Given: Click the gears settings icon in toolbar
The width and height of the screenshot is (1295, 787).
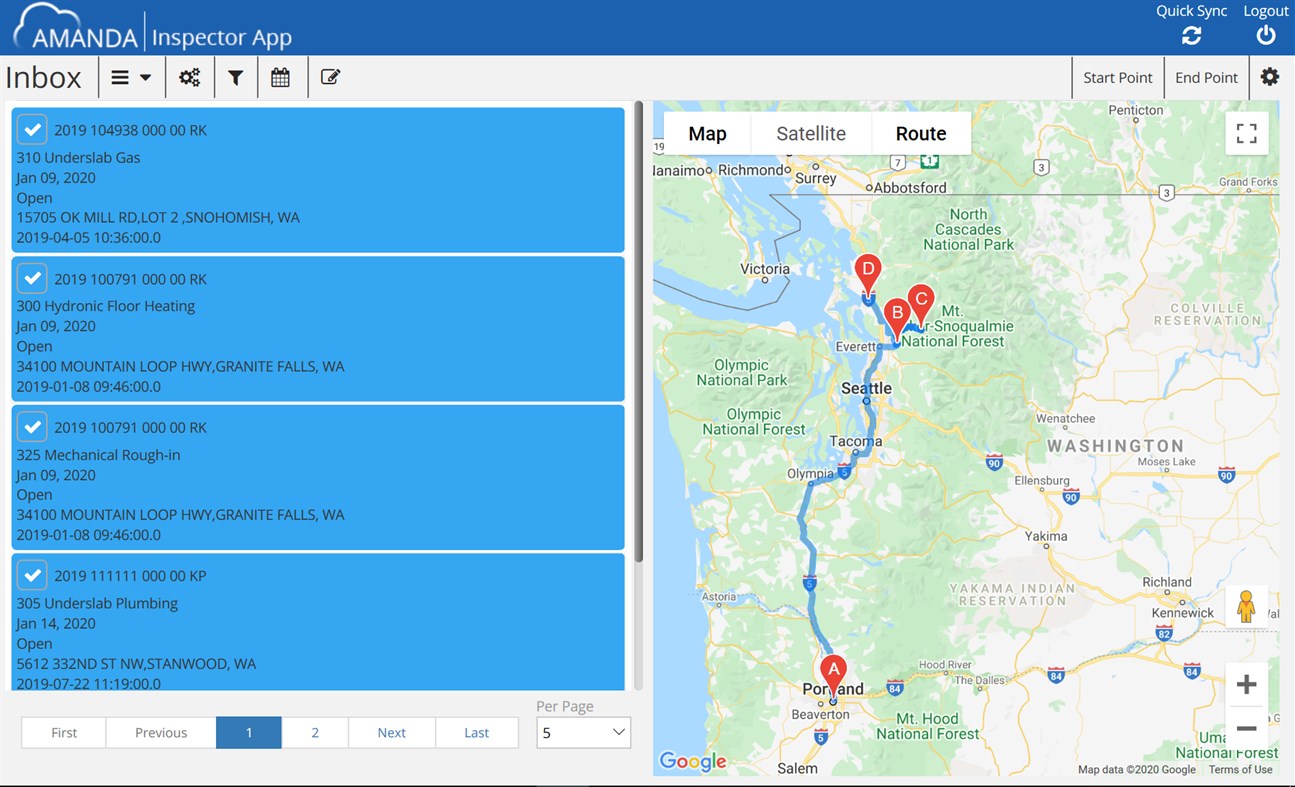Looking at the screenshot, I should coord(190,77).
